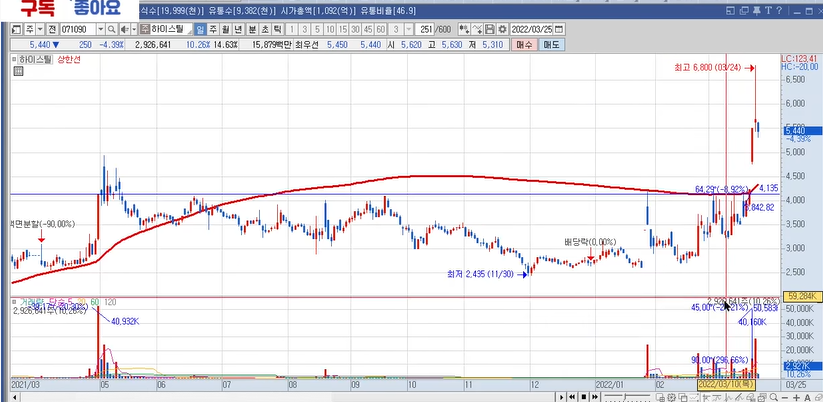Click the line overlay compare icon
This screenshot has width=823, height=402.
[x=477, y=29]
